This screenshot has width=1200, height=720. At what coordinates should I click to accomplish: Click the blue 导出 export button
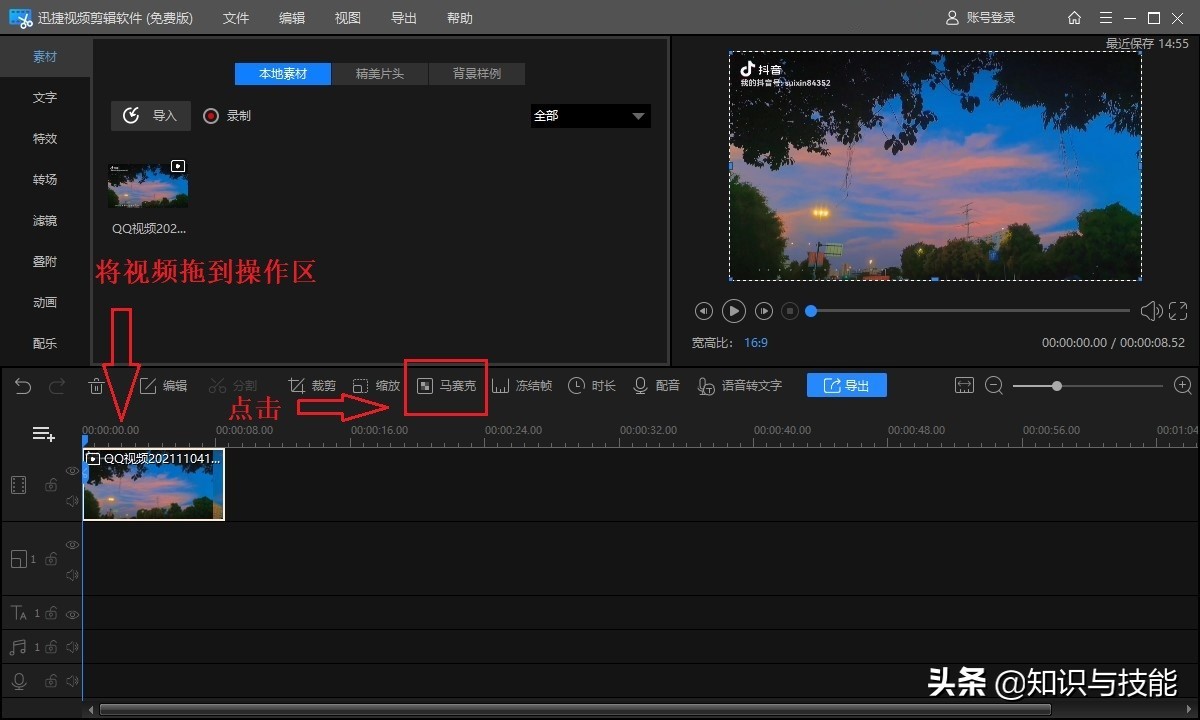pos(847,386)
